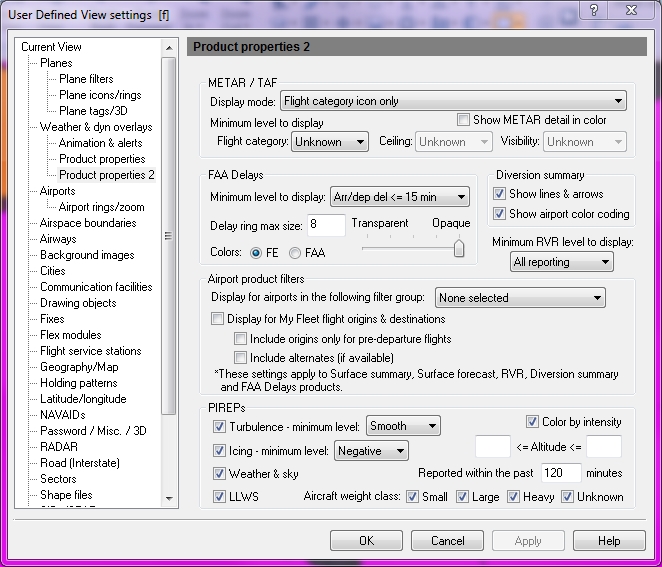The height and width of the screenshot is (567, 662).
Task: Select Drawing objects tree item
Action: (78, 303)
